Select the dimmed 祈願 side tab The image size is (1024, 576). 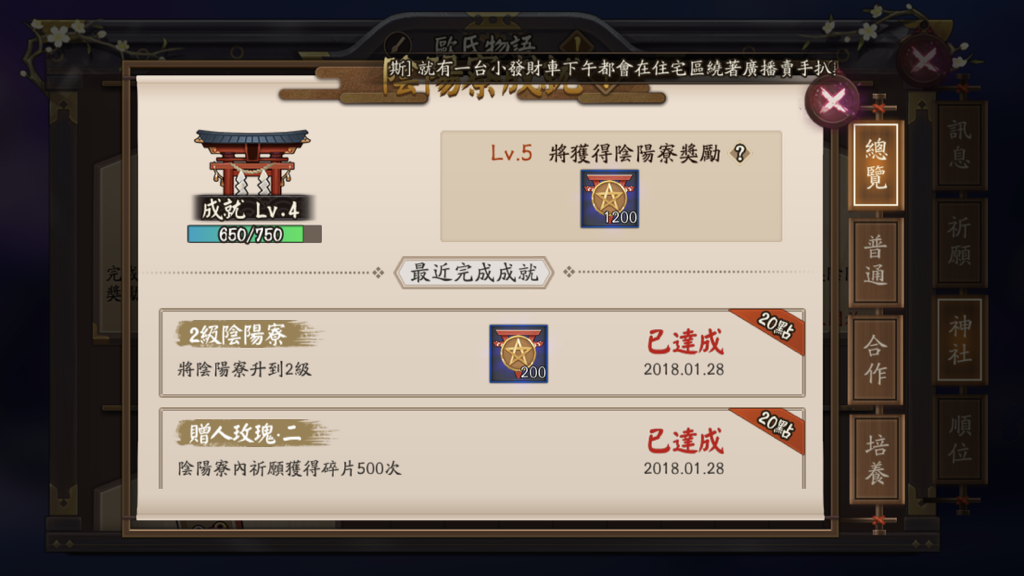point(959,241)
